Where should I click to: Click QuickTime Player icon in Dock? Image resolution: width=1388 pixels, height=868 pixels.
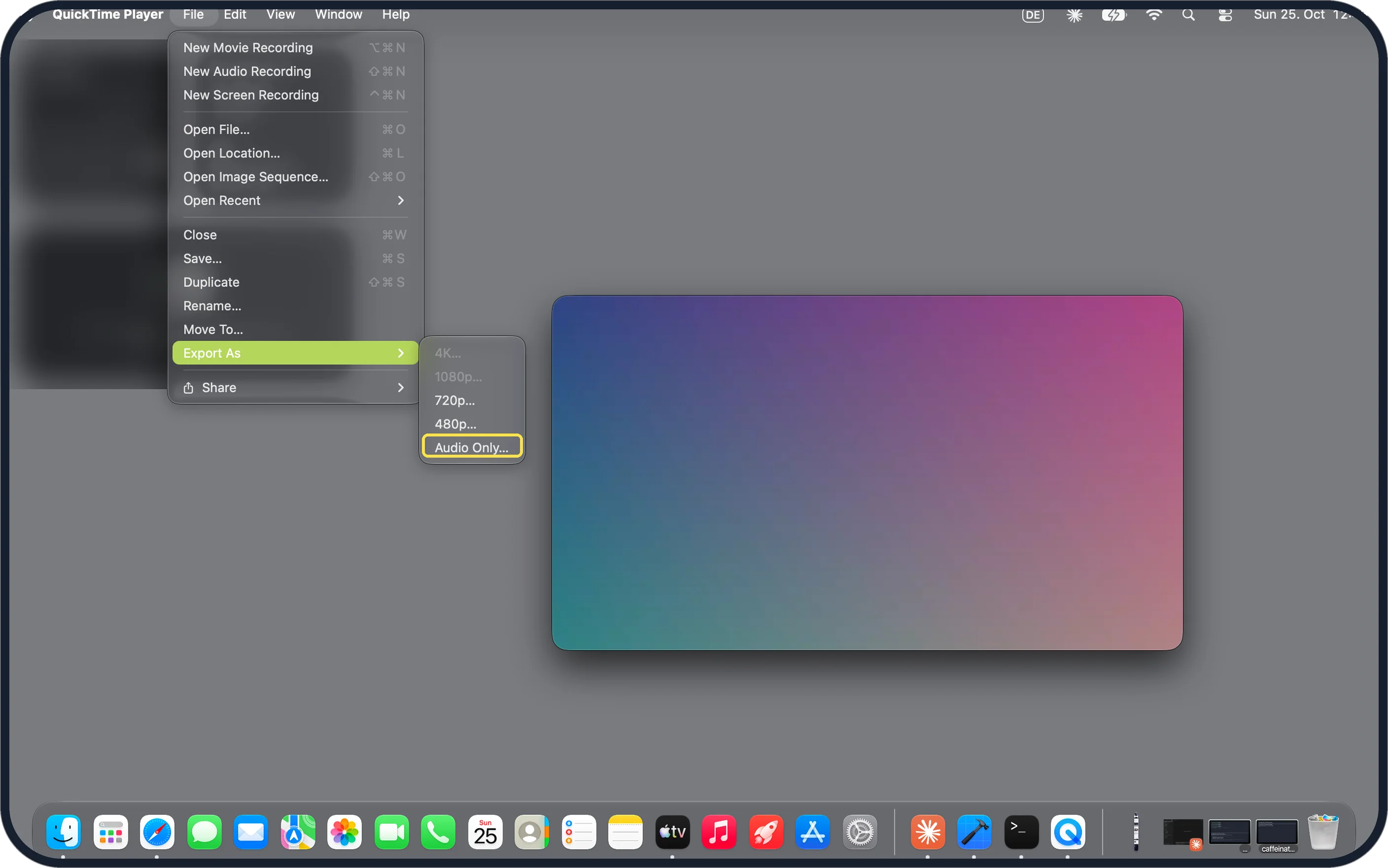point(1068,831)
